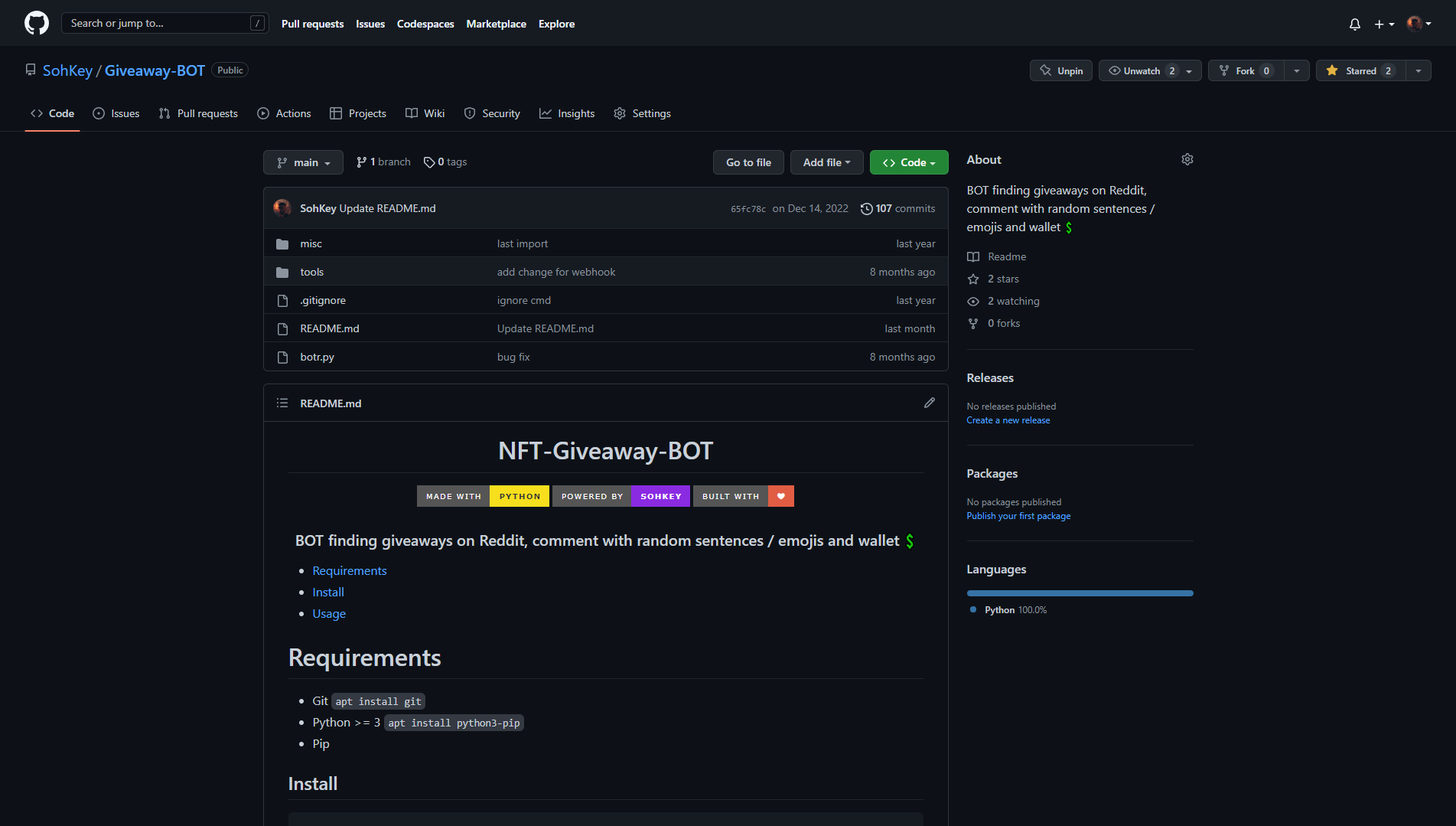Open the 'bug fix' commit message
1456x826 pixels.
(513, 357)
